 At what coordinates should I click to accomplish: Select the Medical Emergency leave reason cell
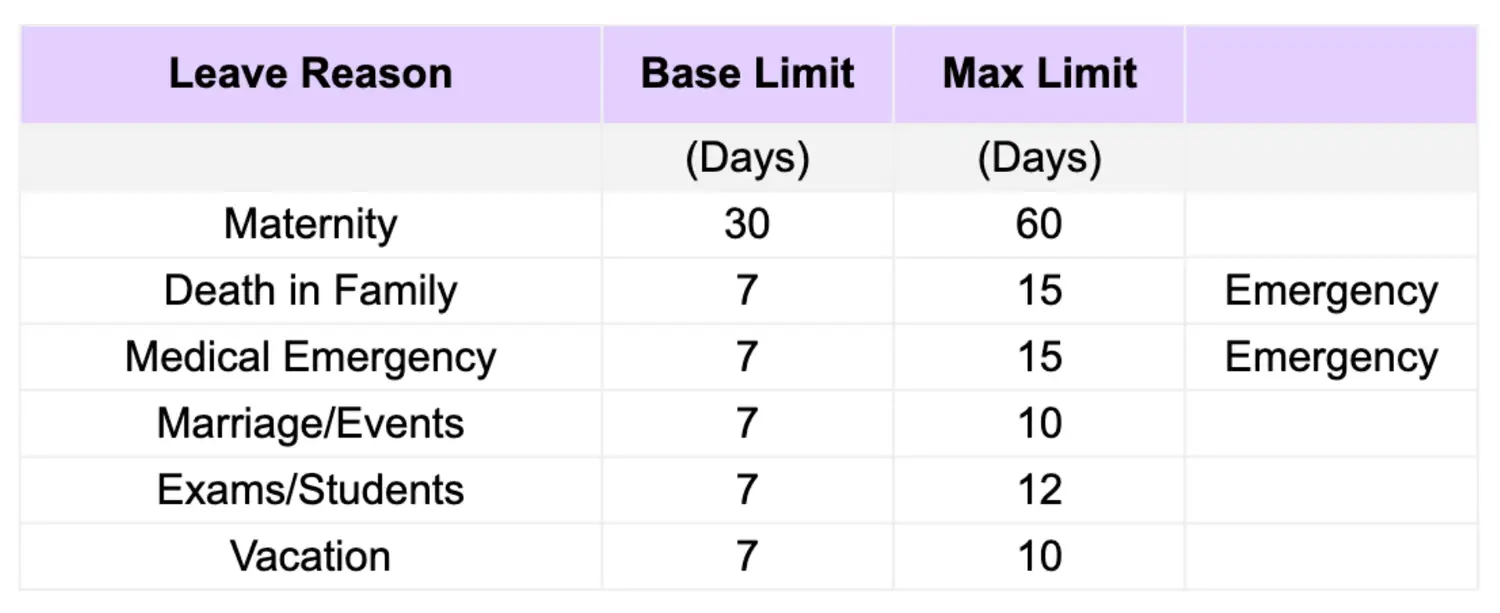tap(310, 357)
